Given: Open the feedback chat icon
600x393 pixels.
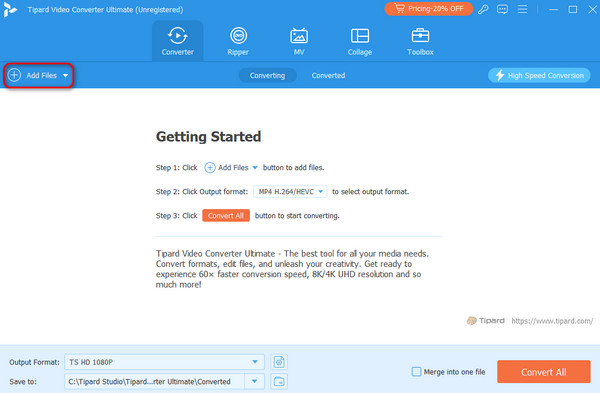Looking at the screenshot, I should point(502,9).
